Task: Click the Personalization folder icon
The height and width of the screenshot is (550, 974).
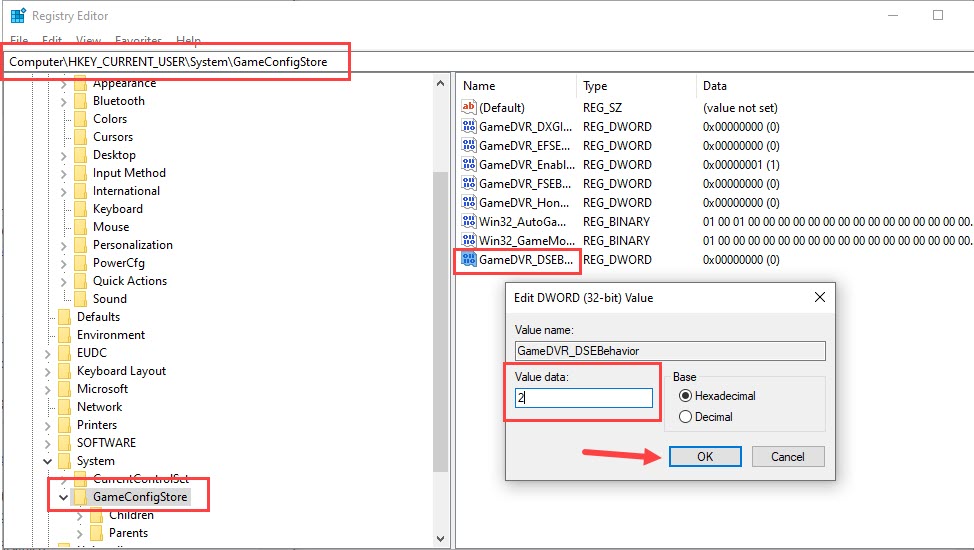Action: [x=81, y=245]
